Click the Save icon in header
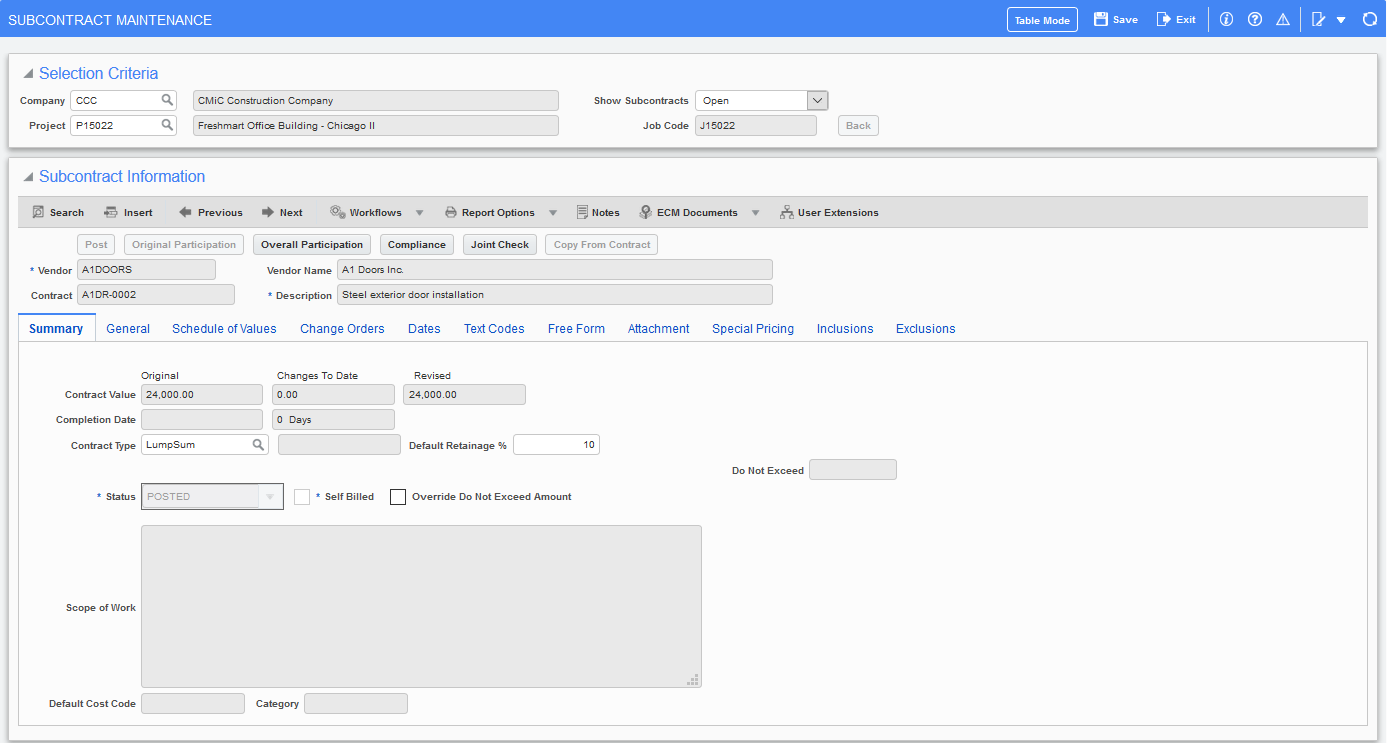The width and height of the screenshot is (1387, 743). coord(1101,20)
